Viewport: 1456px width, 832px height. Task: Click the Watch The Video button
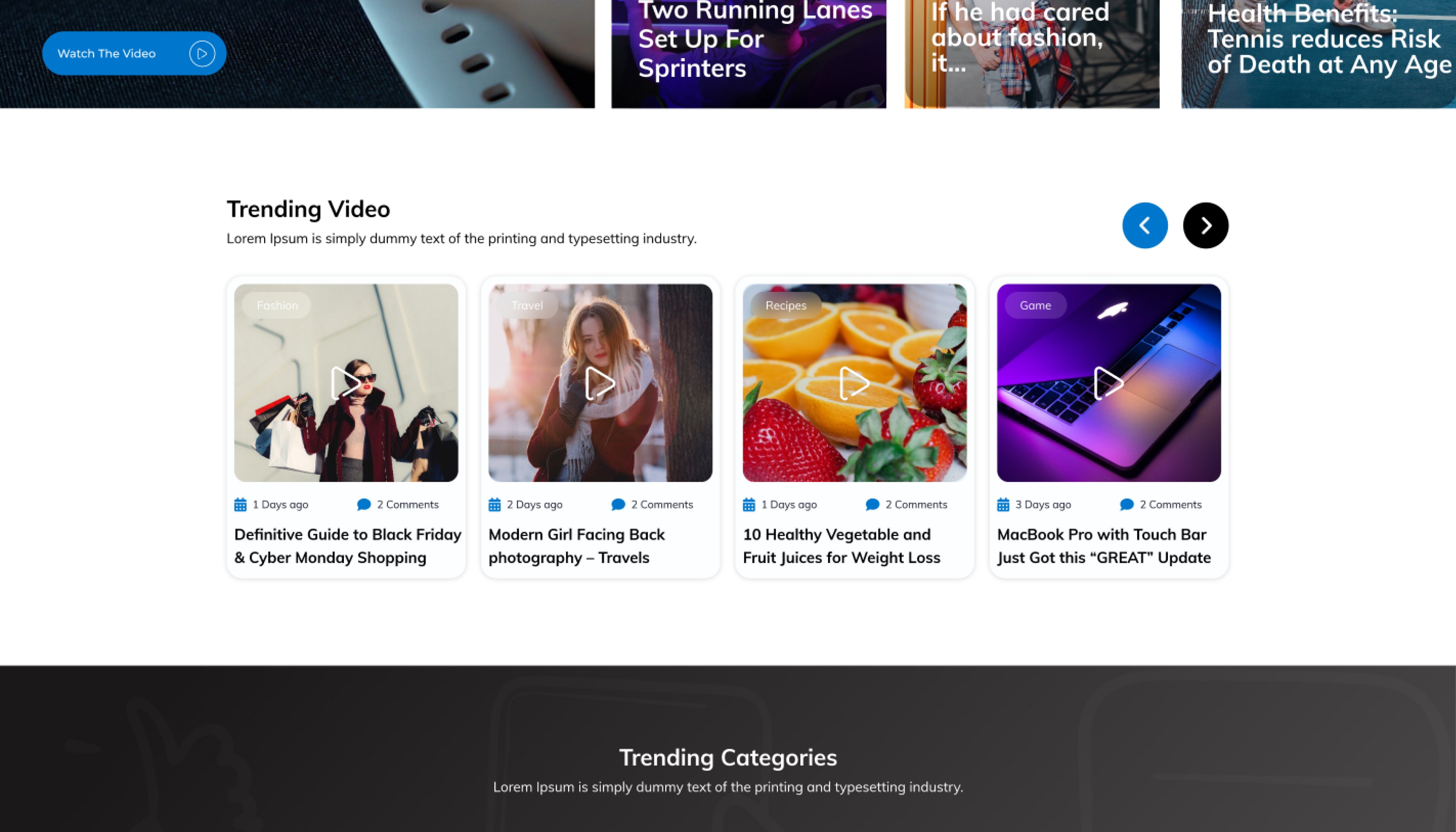[x=134, y=53]
